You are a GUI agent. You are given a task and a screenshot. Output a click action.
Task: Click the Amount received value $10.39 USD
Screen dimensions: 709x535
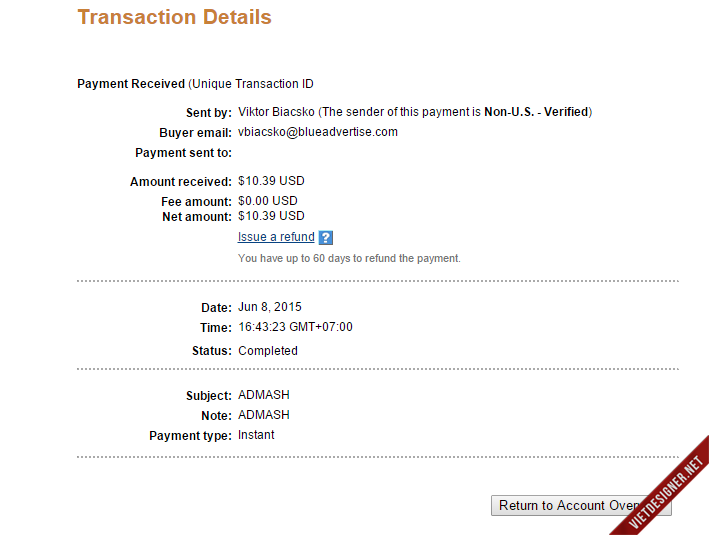271,181
